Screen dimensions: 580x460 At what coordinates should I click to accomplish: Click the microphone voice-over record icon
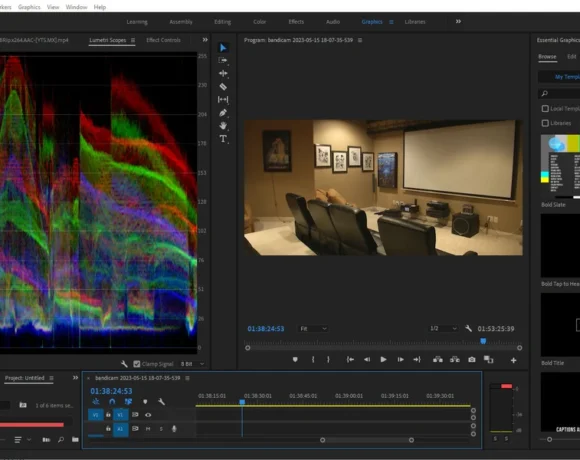174,429
